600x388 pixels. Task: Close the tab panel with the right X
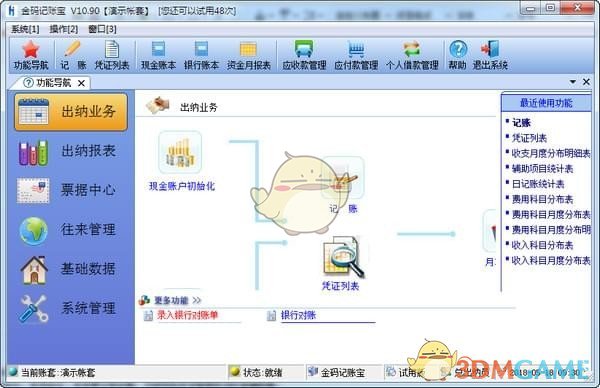586,82
